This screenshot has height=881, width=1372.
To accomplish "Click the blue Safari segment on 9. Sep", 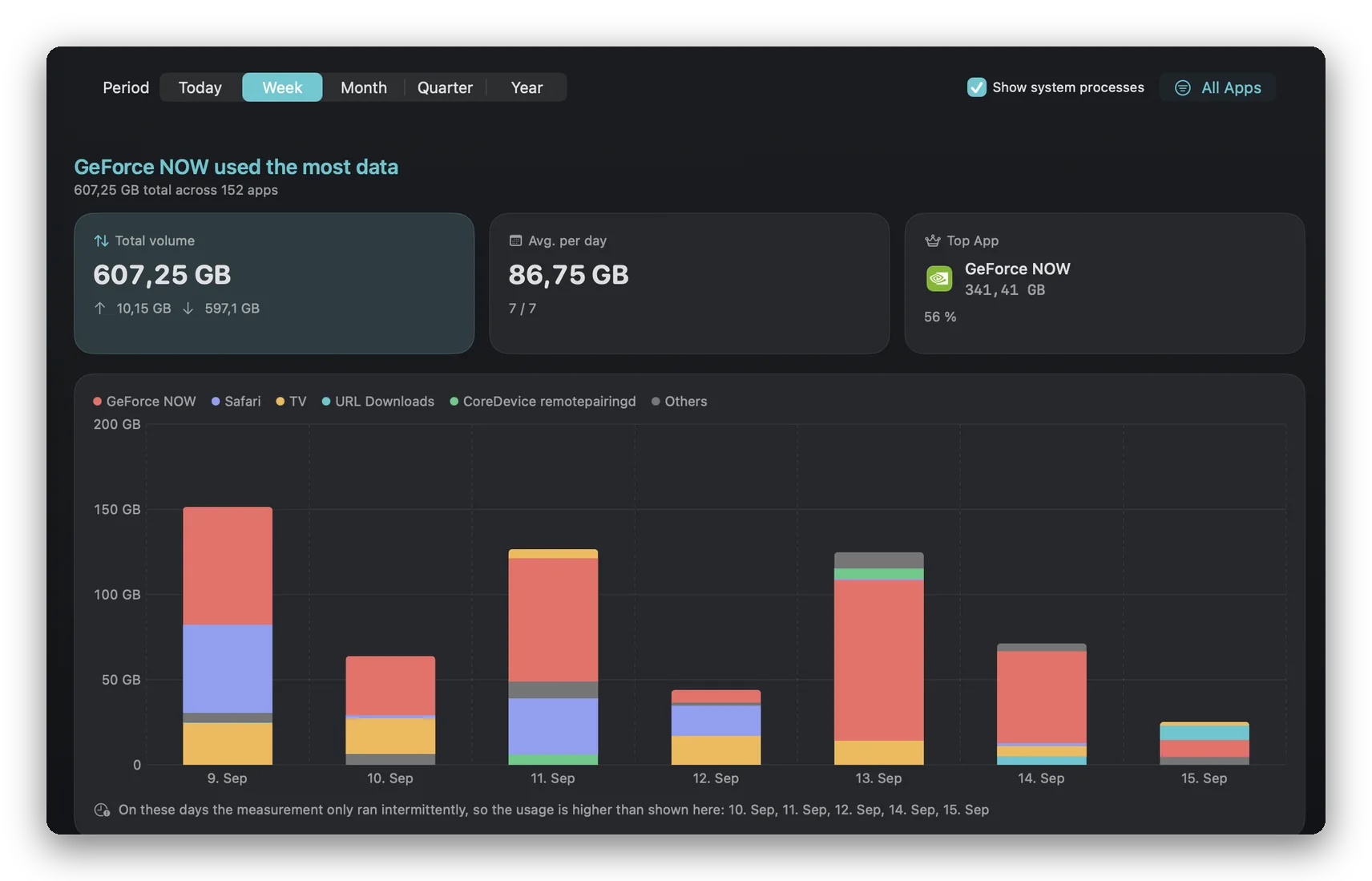I will 228,669.
